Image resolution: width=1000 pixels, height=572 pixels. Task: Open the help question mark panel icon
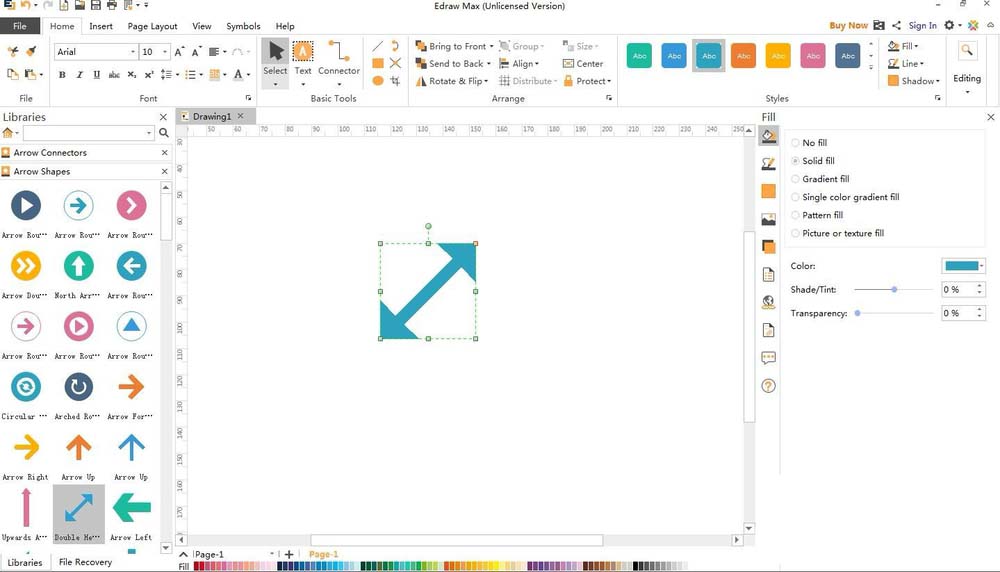coord(768,386)
